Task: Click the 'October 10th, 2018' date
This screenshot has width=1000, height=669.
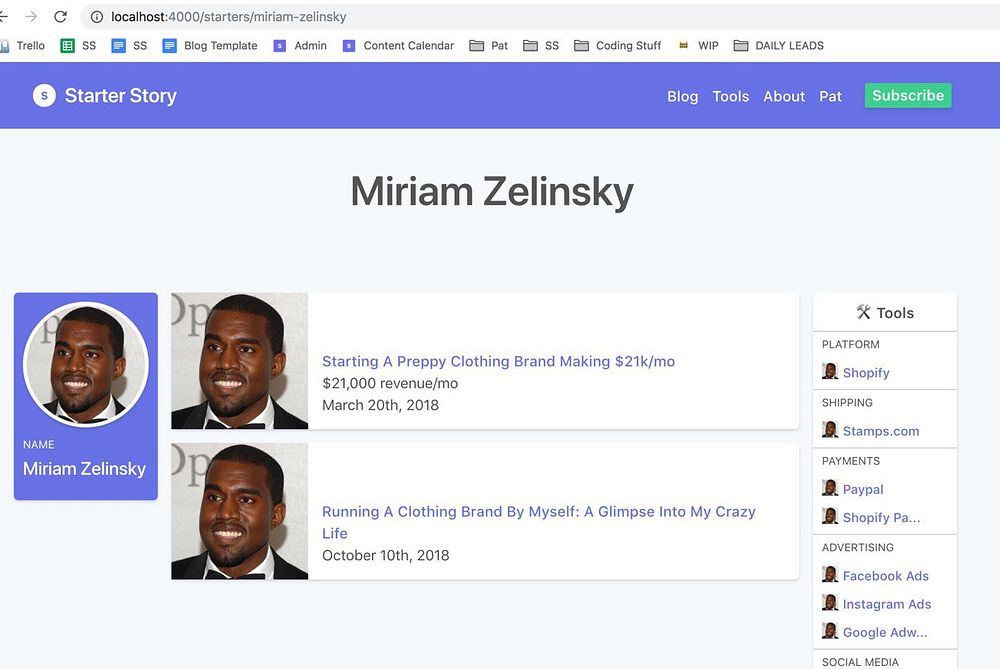Action: pyautogui.click(x=385, y=555)
